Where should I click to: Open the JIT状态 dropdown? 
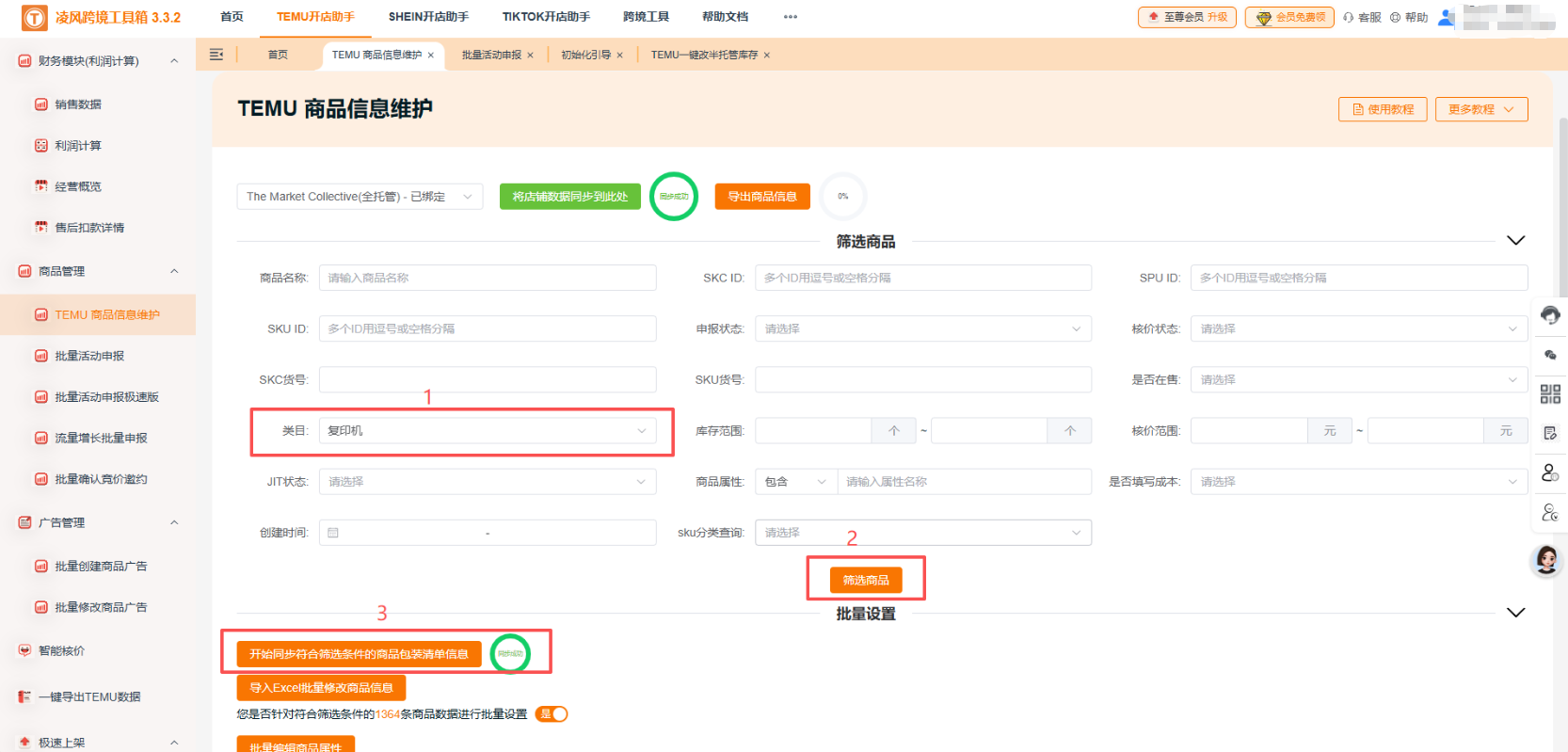pyautogui.click(x=488, y=481)
